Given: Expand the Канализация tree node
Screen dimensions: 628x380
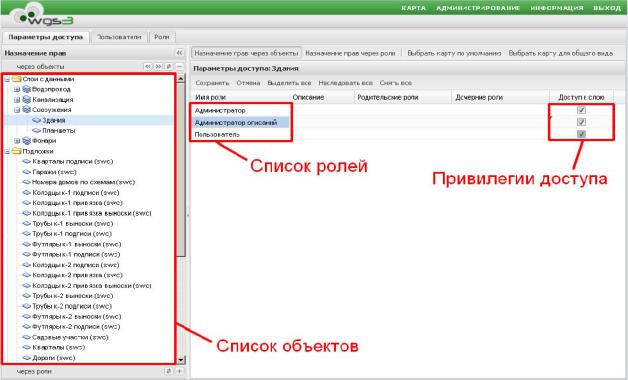Looking at the screenshot, I should [17, 100].
